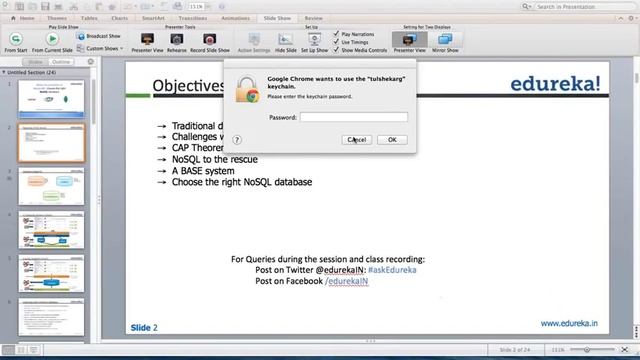The image size is (640, 360).
Task: Click the Print icon in top toolbar
Action: pos(58,6)
